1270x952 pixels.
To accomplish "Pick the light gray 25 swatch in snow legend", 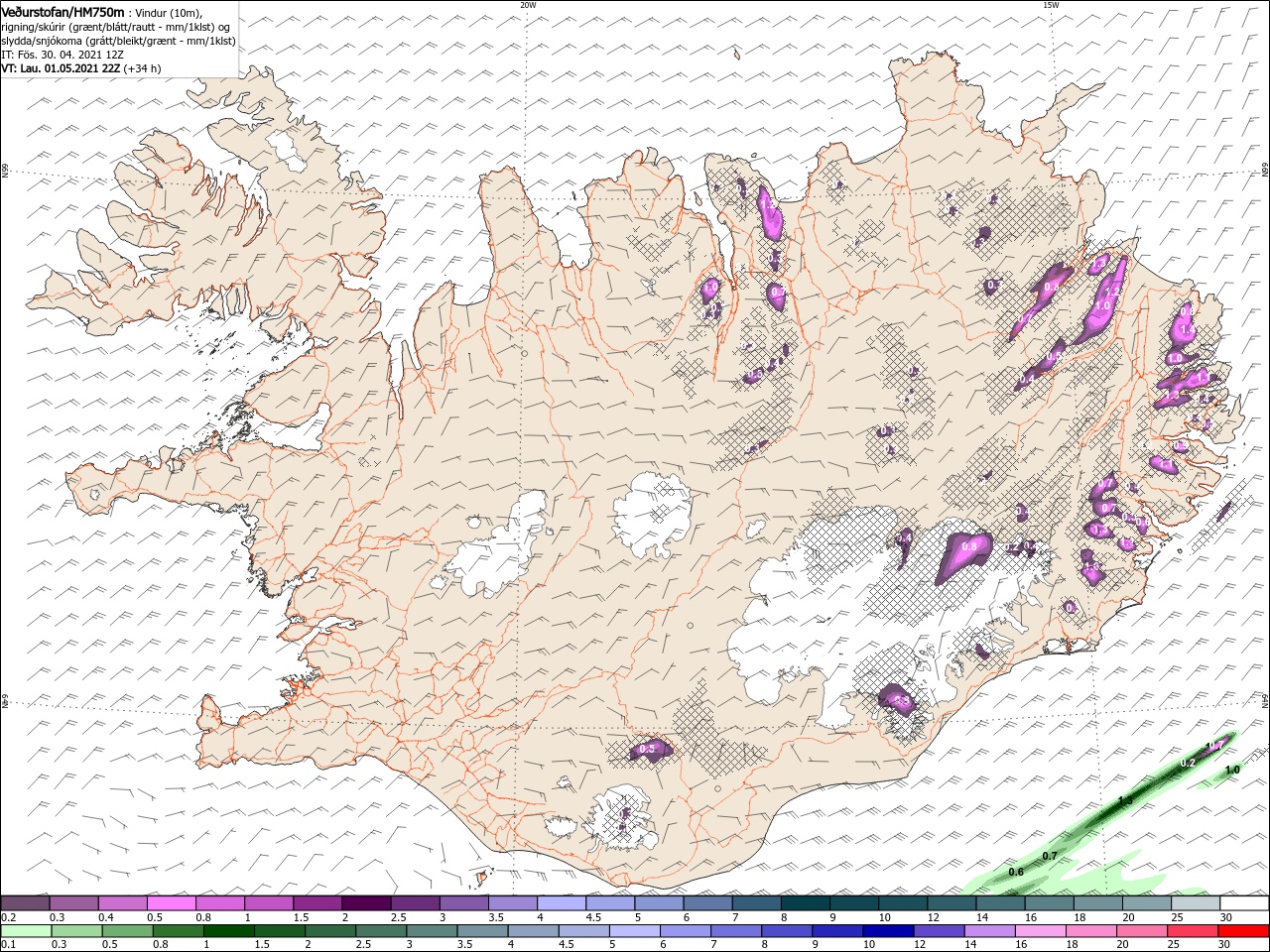I will coord(1197,902).
